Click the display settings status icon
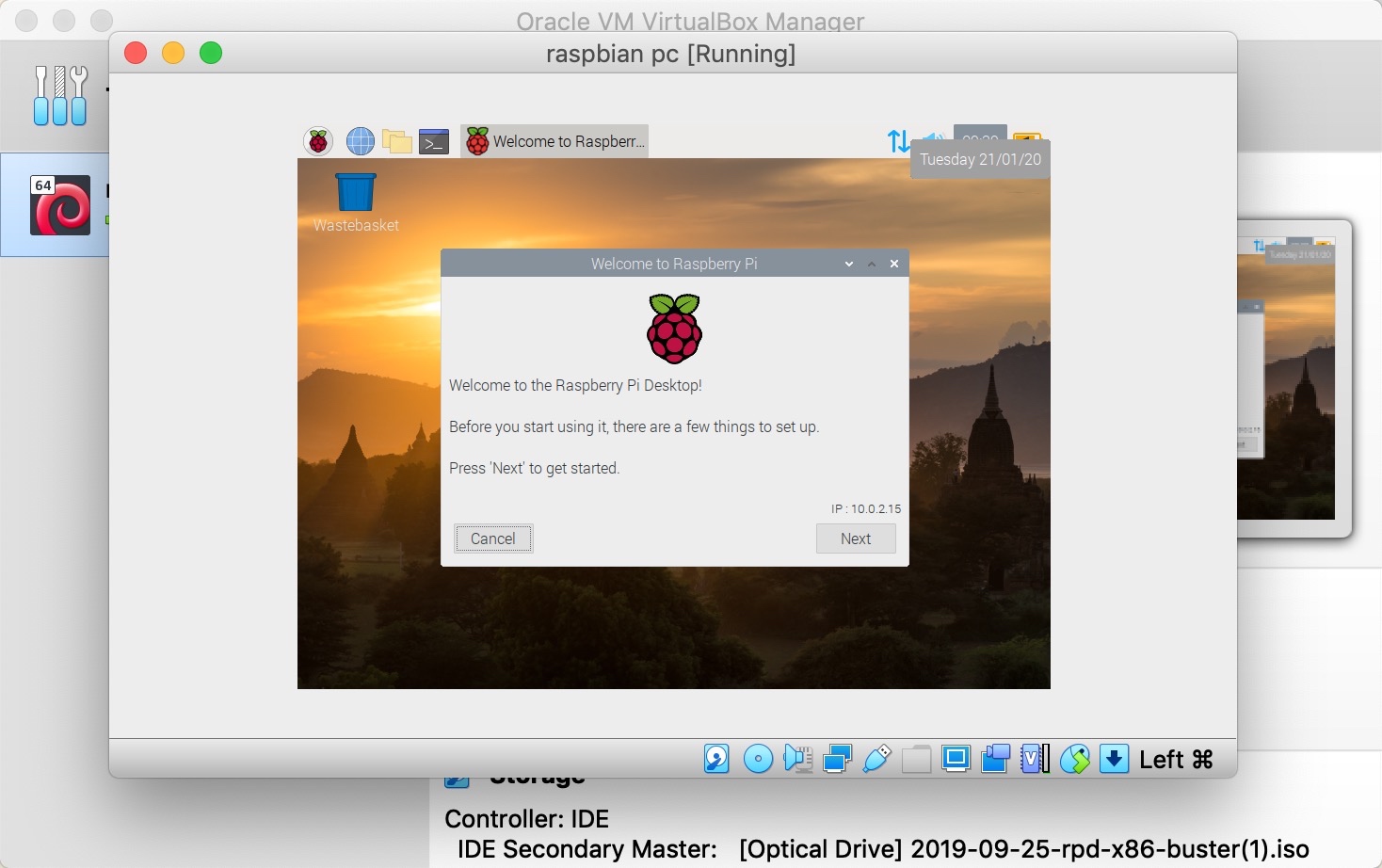 [x=956, y=759]
